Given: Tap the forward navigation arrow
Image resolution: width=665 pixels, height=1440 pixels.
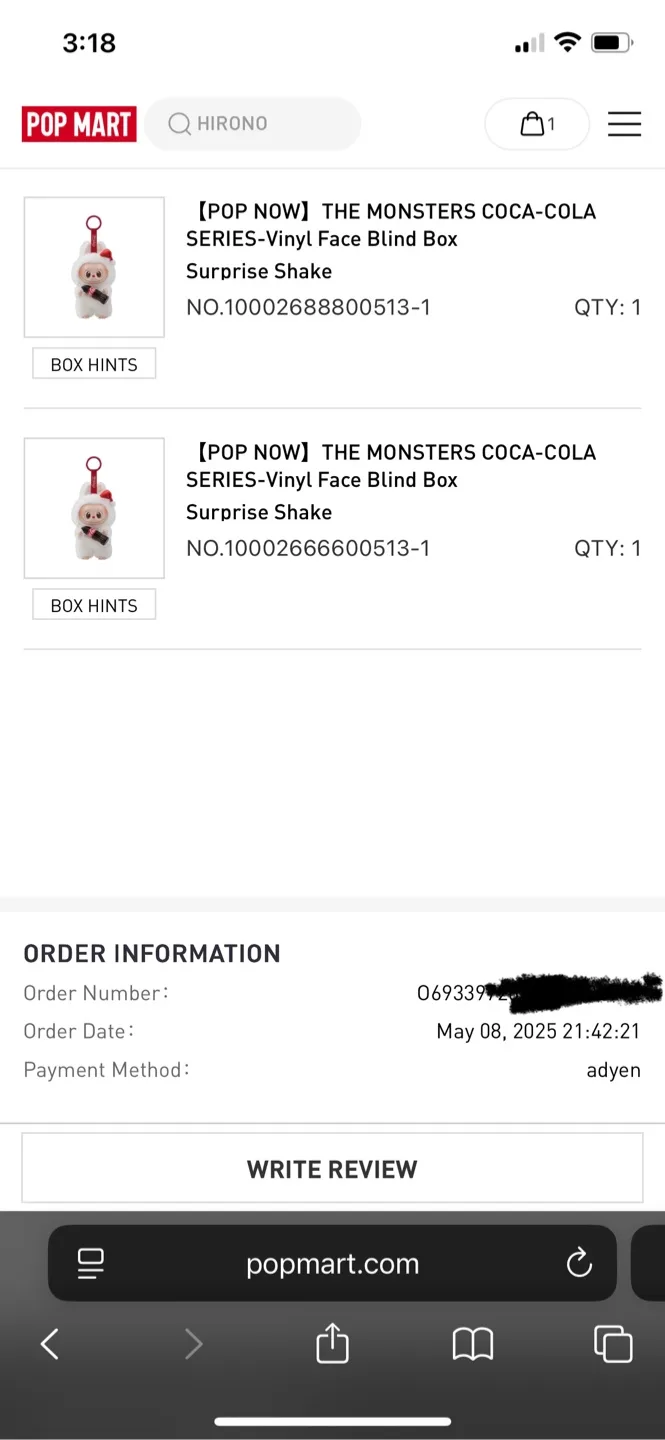Looking at the screenshot, I should tap(193, 1343).
